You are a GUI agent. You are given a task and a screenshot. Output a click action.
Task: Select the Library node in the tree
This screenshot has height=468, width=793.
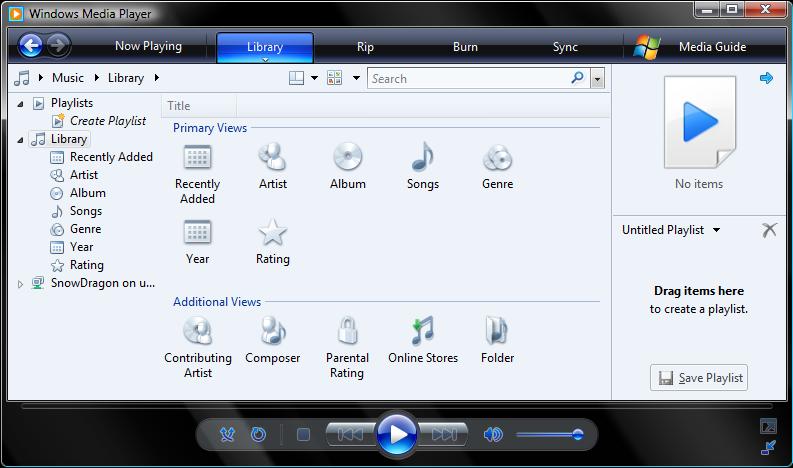[x=69, y=139]
